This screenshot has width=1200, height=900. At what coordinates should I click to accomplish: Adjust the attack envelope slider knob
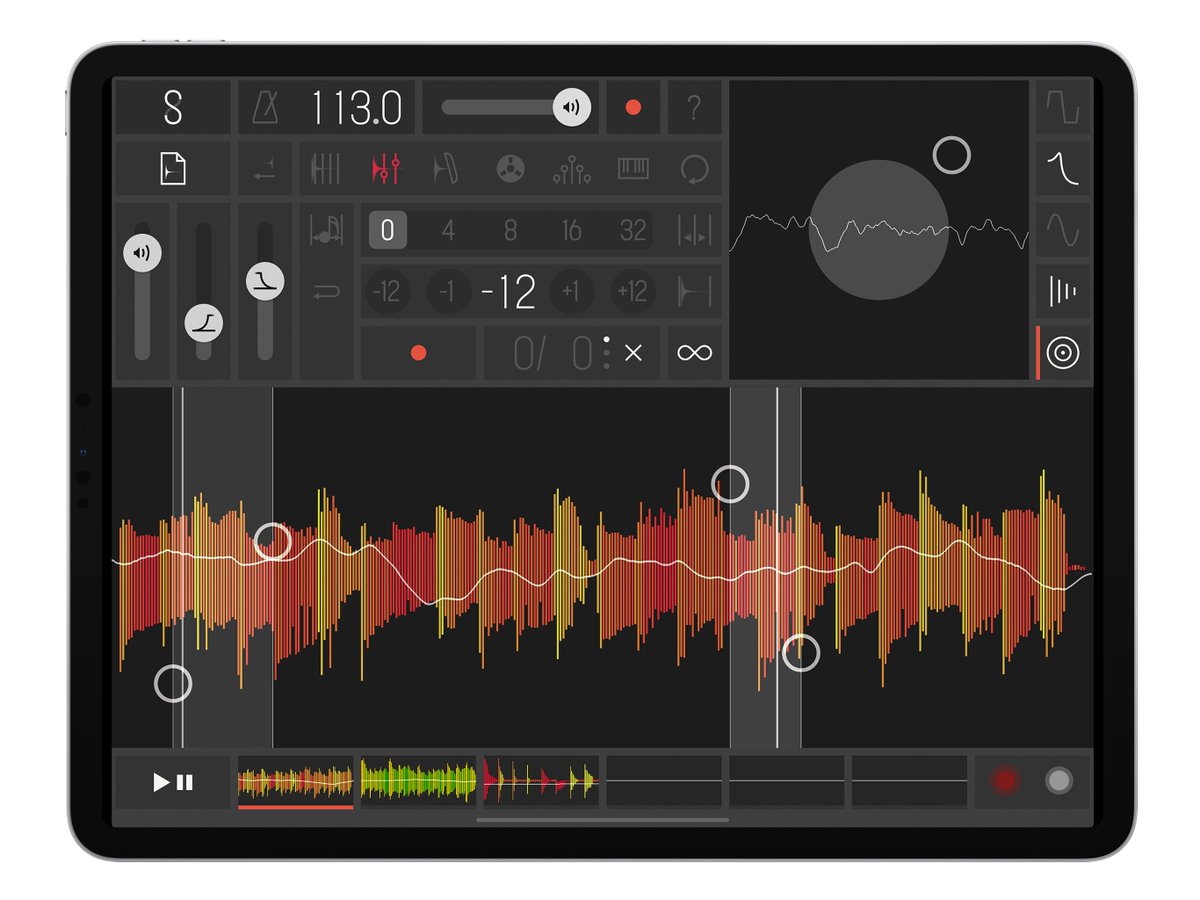(x=204, y=323)
